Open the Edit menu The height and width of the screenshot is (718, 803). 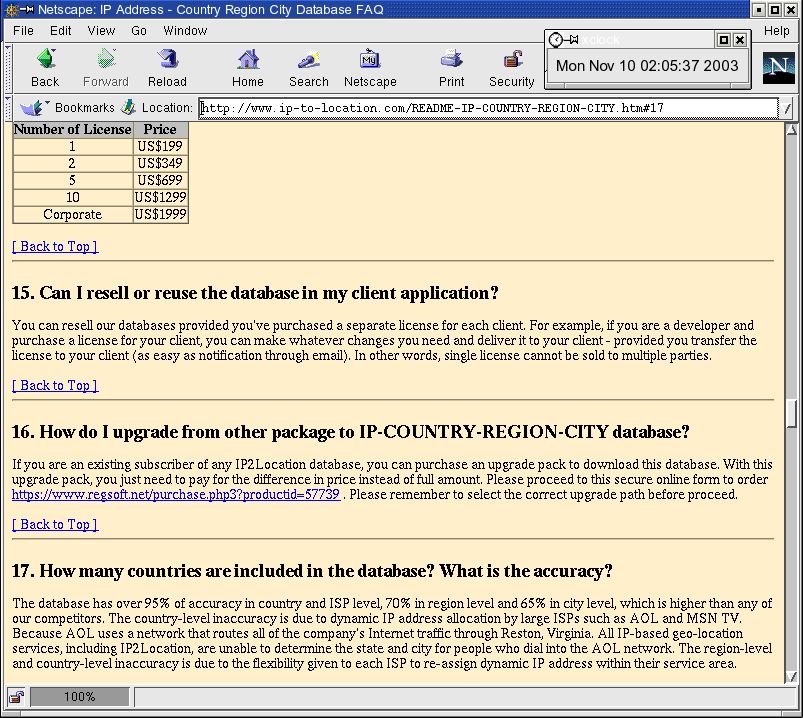click(x=60, y=31)
